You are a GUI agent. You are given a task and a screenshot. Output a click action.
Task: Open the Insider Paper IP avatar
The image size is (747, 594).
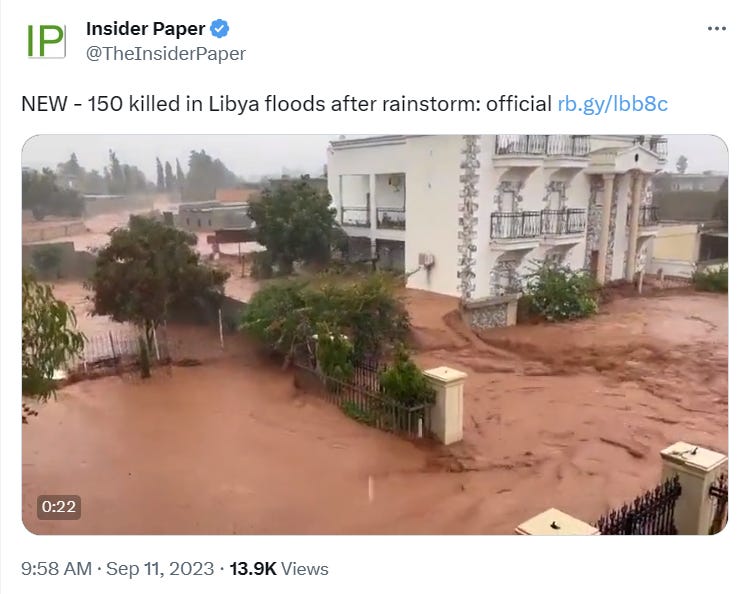pyautogui.click(x=46, y=41)
